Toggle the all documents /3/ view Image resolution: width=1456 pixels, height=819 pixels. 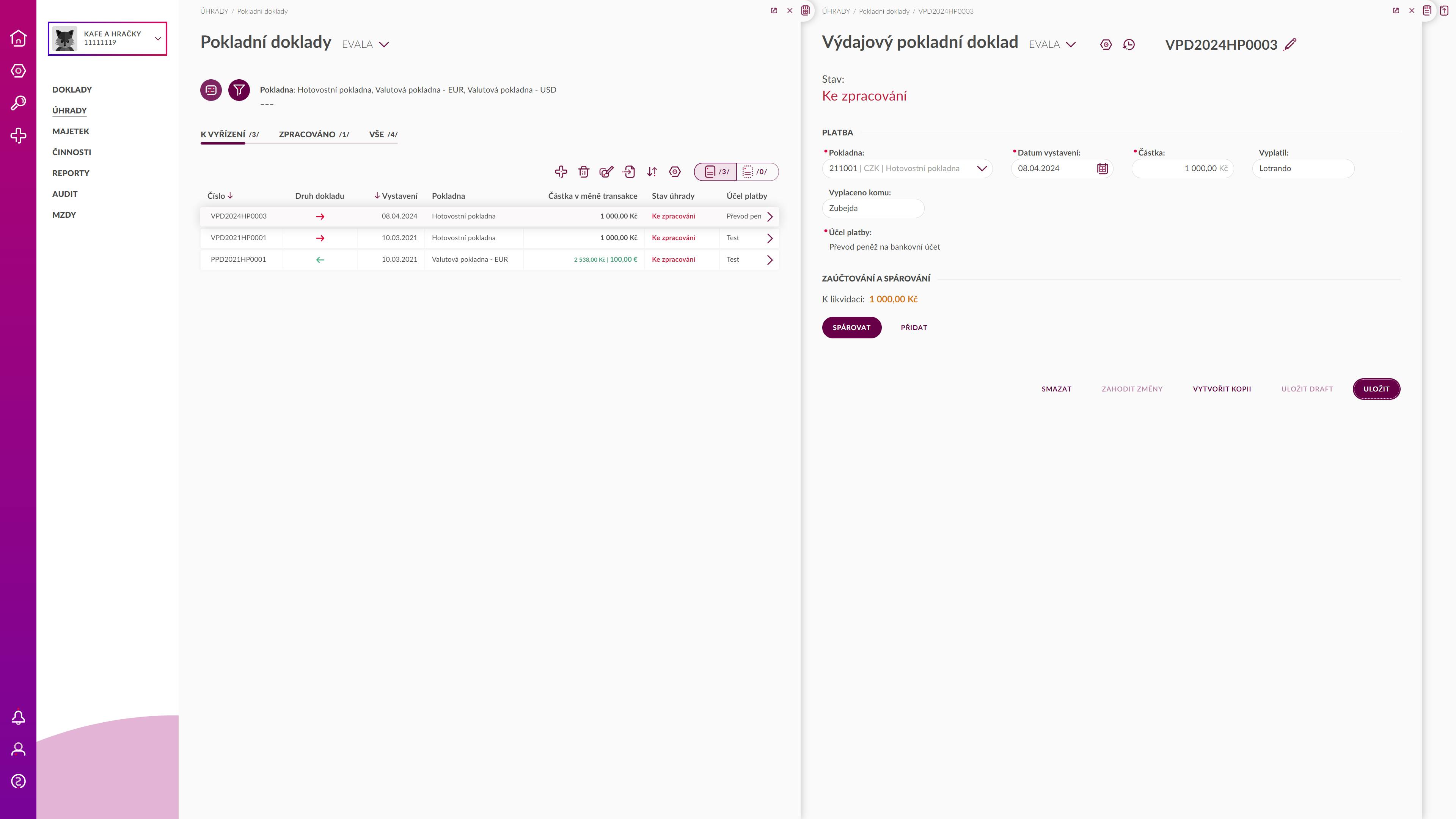716,172
